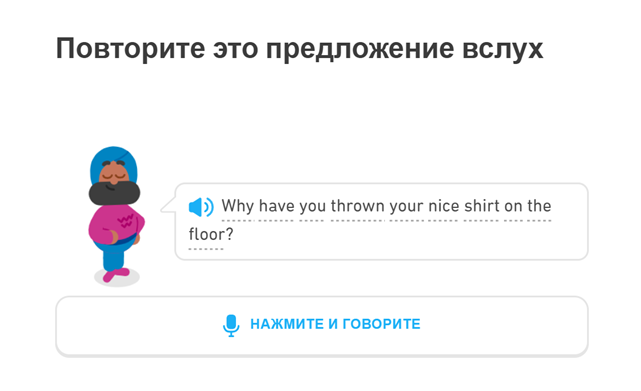This screenshot has width=641, height=391.
Task: Show hint for the word "have"
Action: (276, 206)
